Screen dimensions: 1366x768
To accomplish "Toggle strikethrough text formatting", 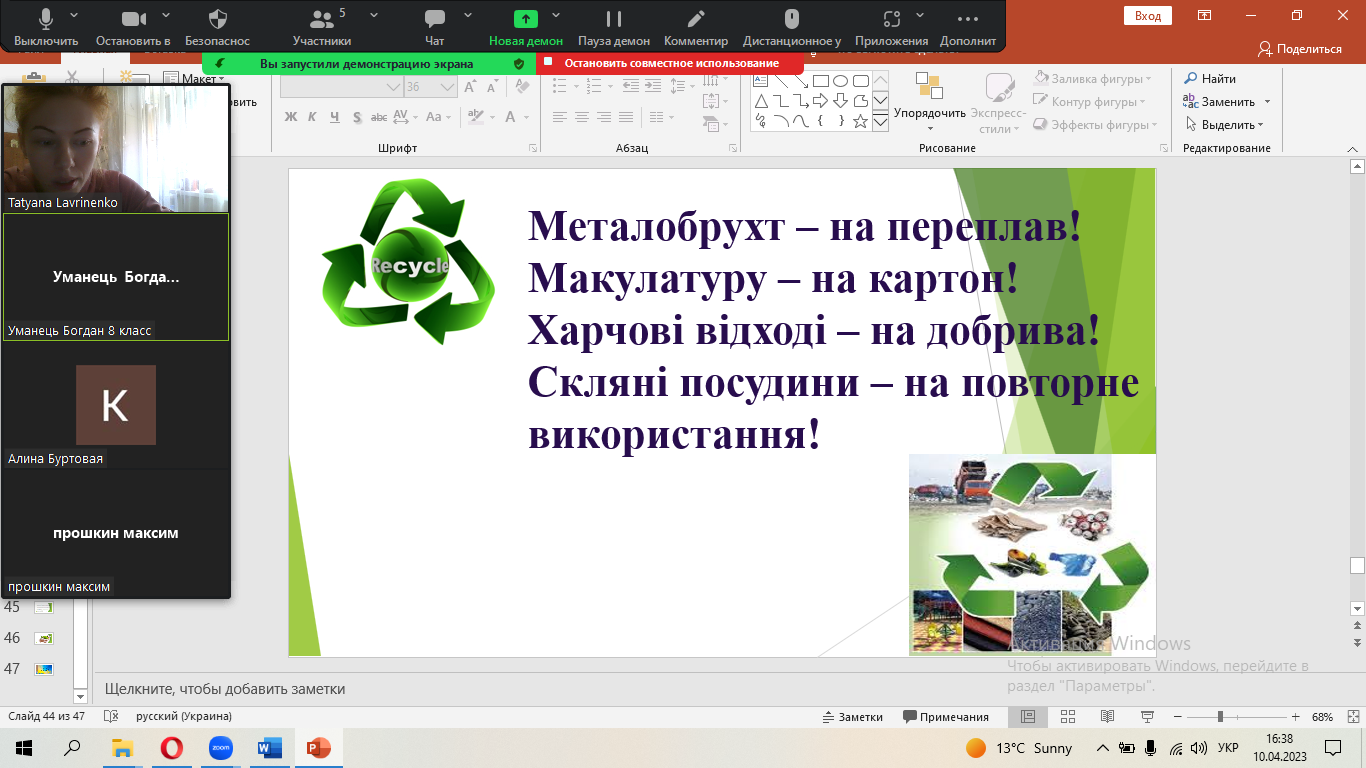I will click(379, 117).
